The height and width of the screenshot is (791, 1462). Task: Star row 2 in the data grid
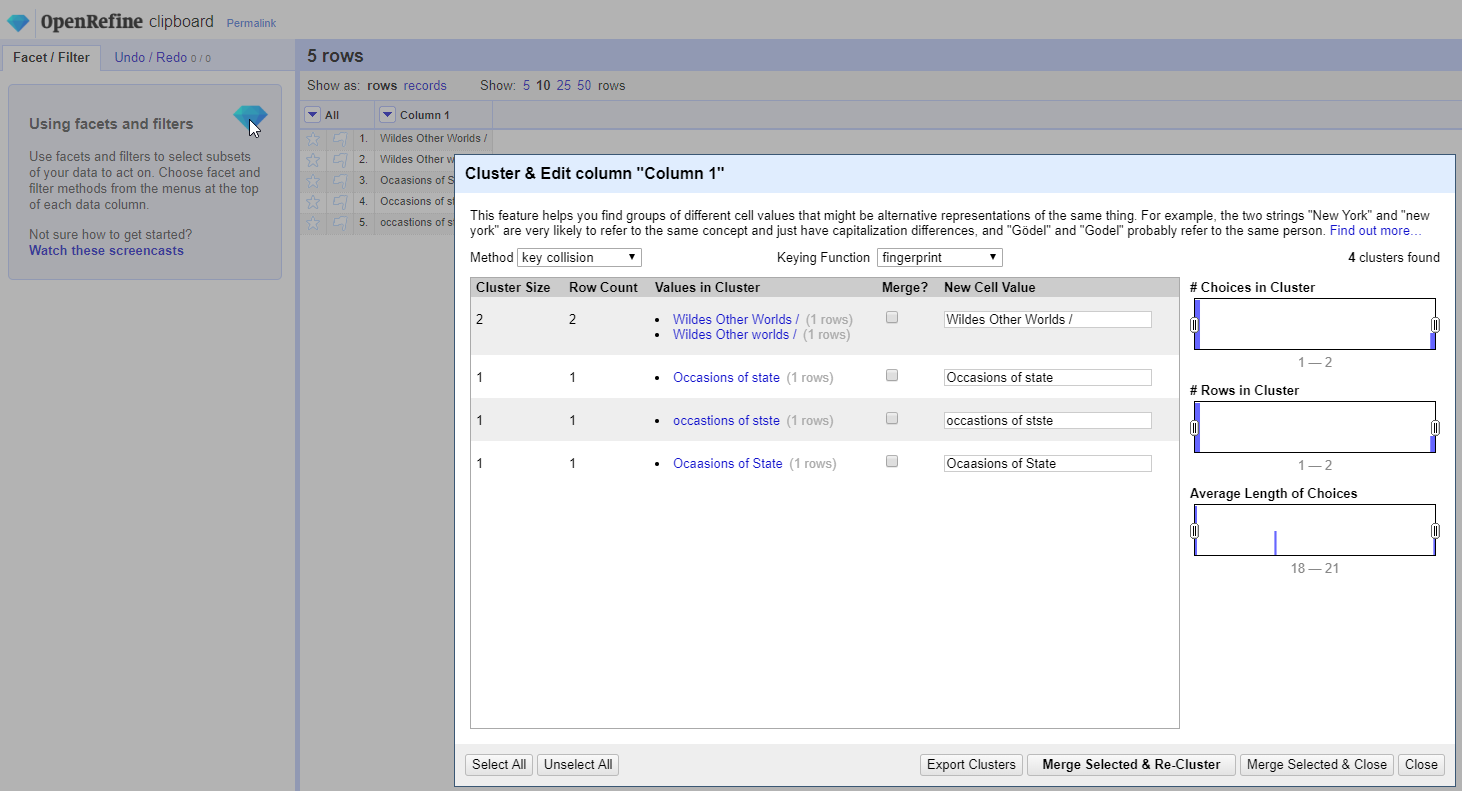313,160
